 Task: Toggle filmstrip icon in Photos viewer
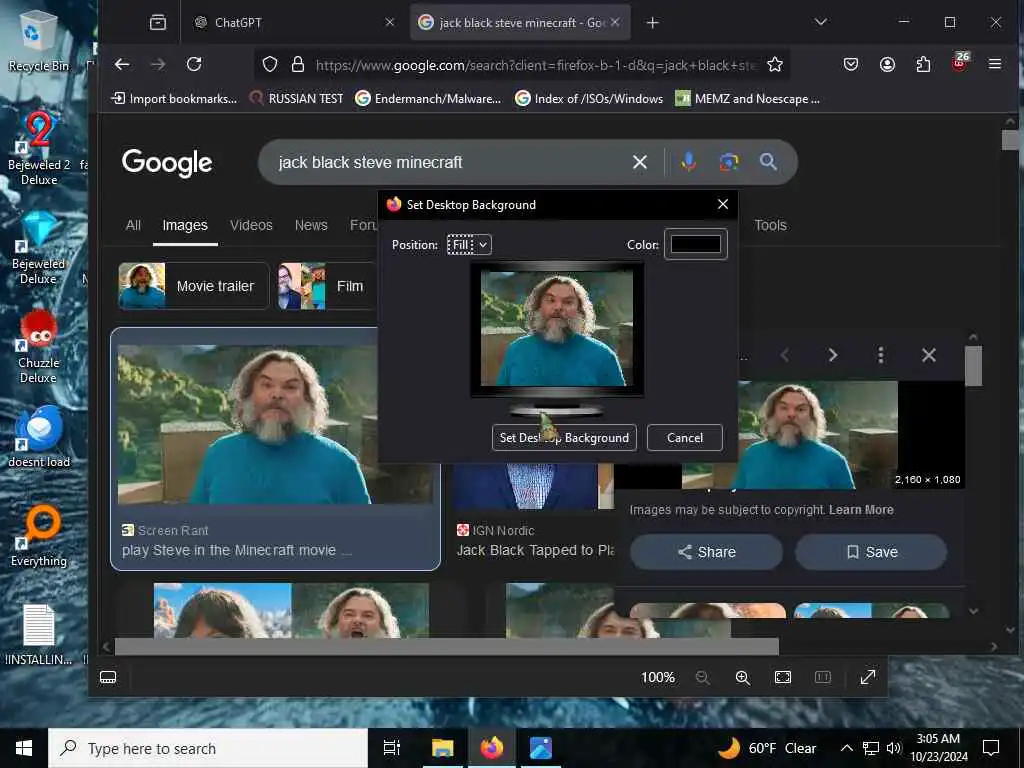(108, 677)
